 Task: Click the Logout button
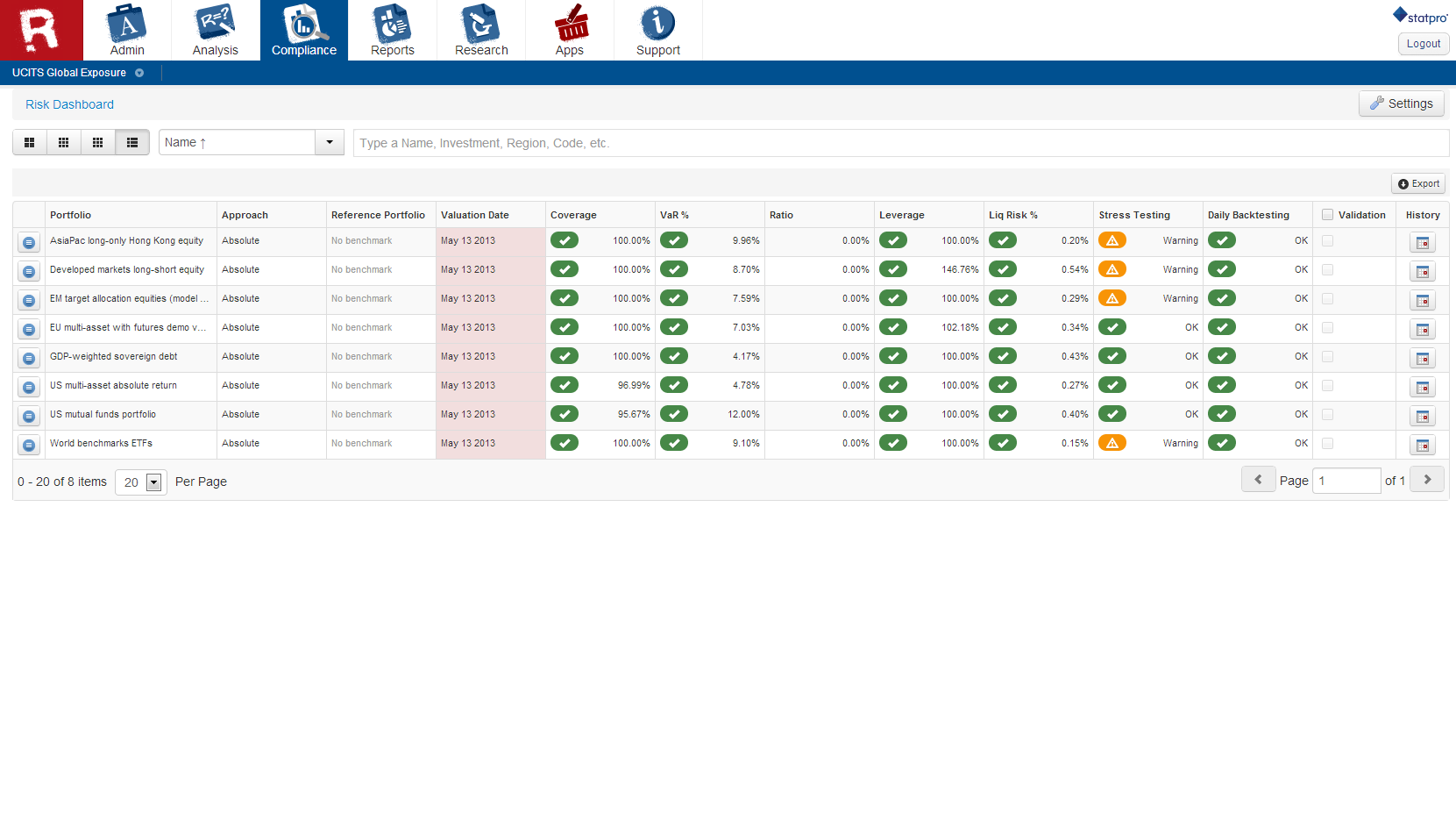click(1423, 44)
